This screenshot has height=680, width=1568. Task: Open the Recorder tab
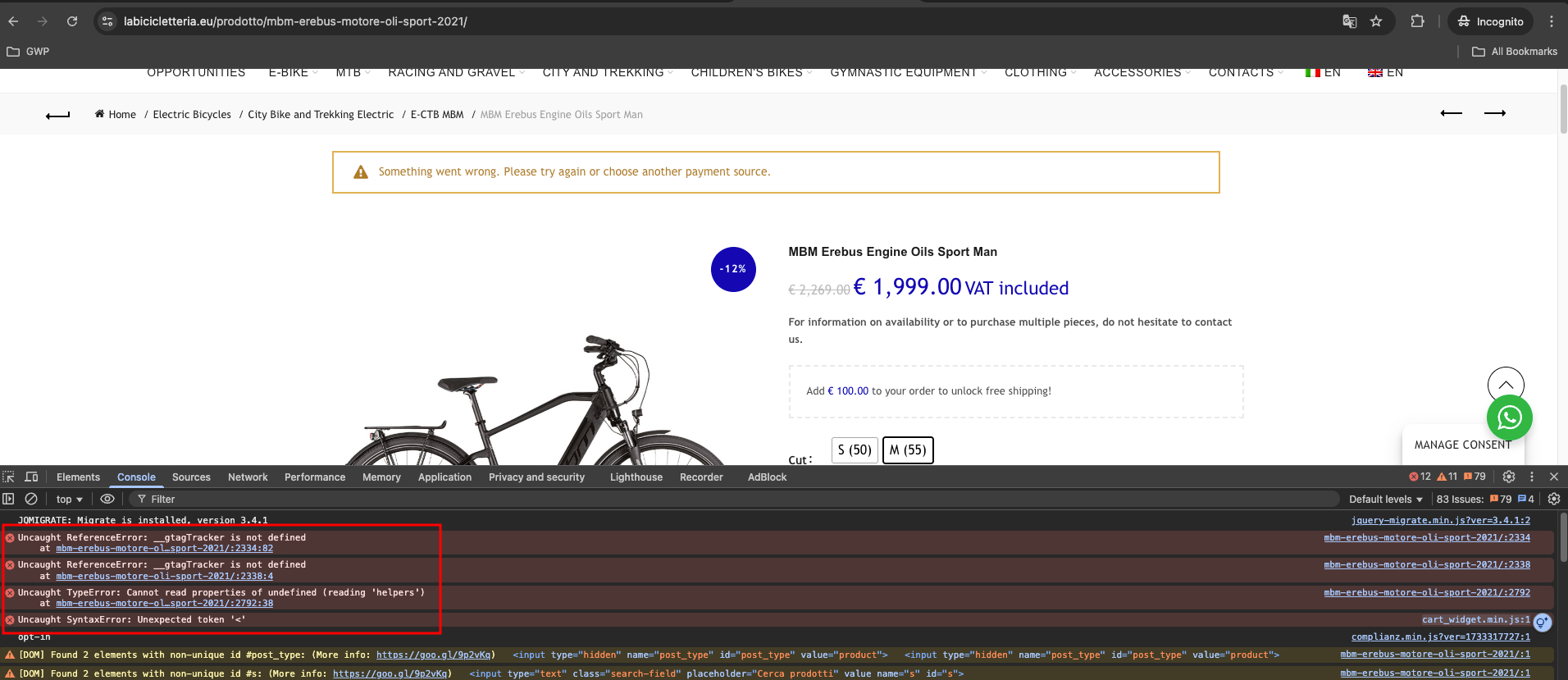pyautogui.click(x=701, y=477)
